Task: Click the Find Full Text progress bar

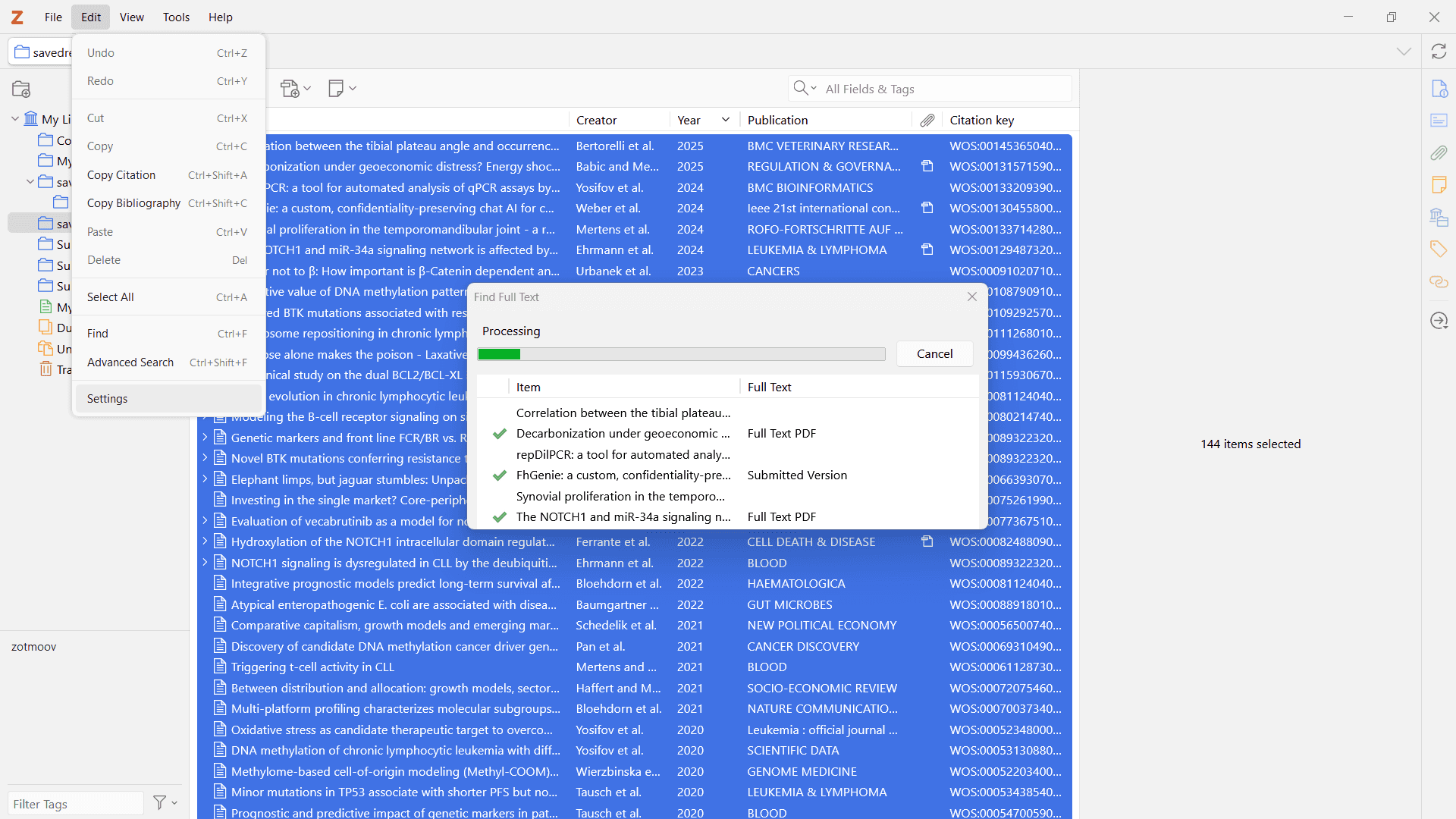Action: point(681,354)
